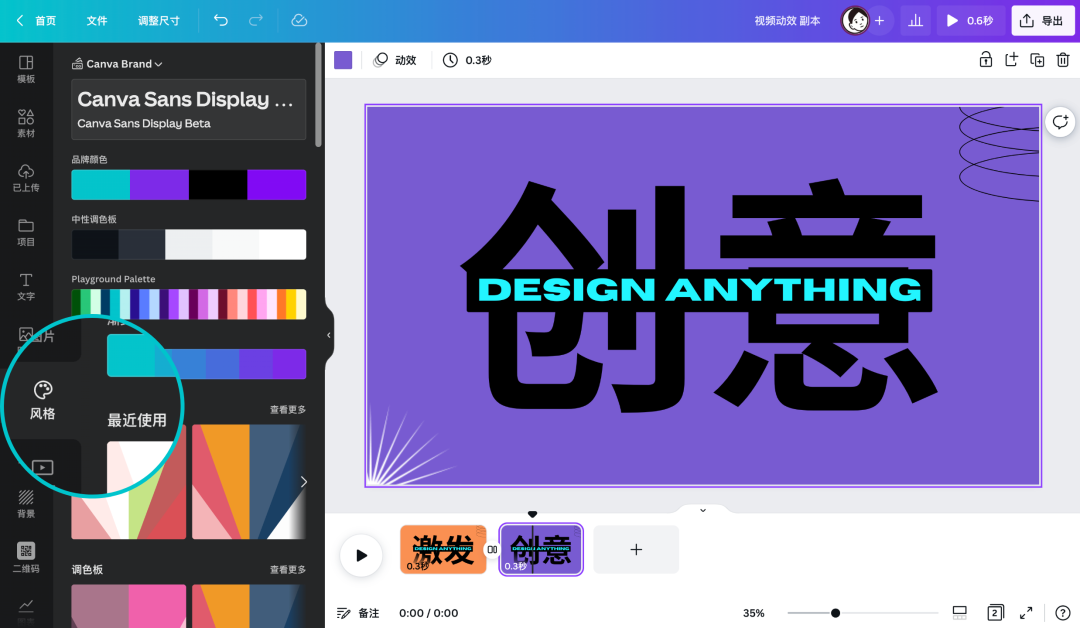Image resolution: width=1080 pixels, height=628 pixels.
Task: Click the timeline playhead marker
Action: (532, 514)
